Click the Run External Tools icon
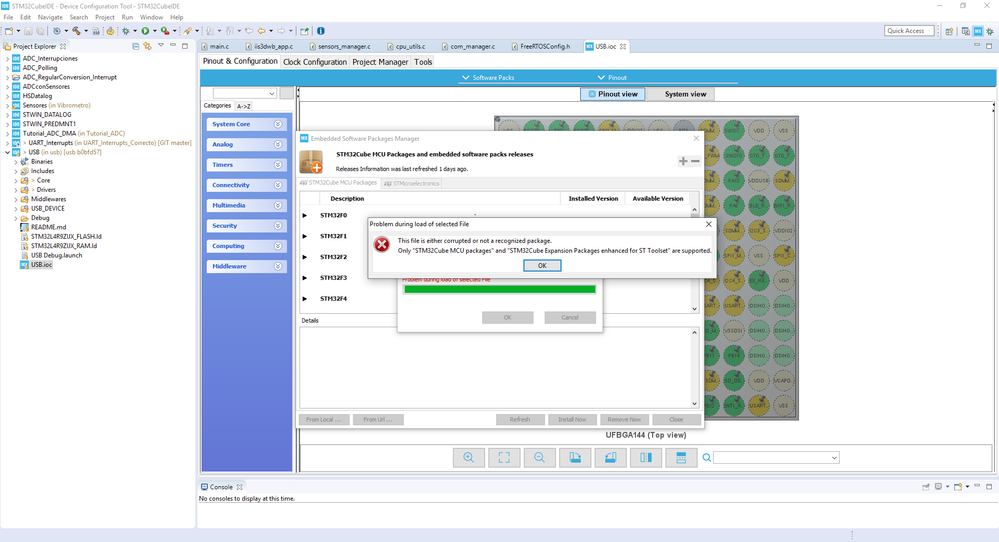The height and width of the screenshot is (542, 999). pyautogui.click(x=165, y=31)
